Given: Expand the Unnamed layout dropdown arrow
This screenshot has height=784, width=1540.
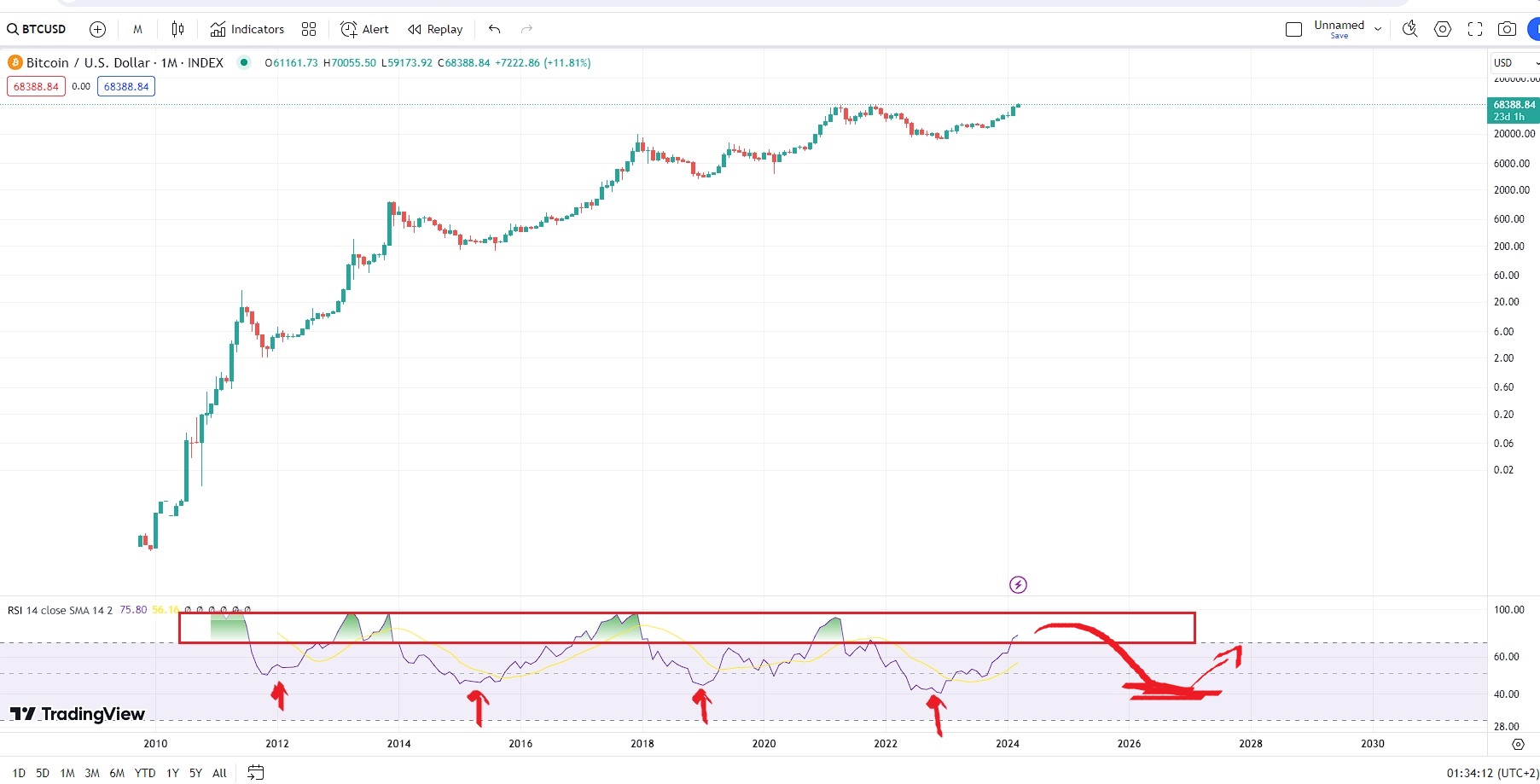Looking at the screenshot, I should [x=1377, y=29].
